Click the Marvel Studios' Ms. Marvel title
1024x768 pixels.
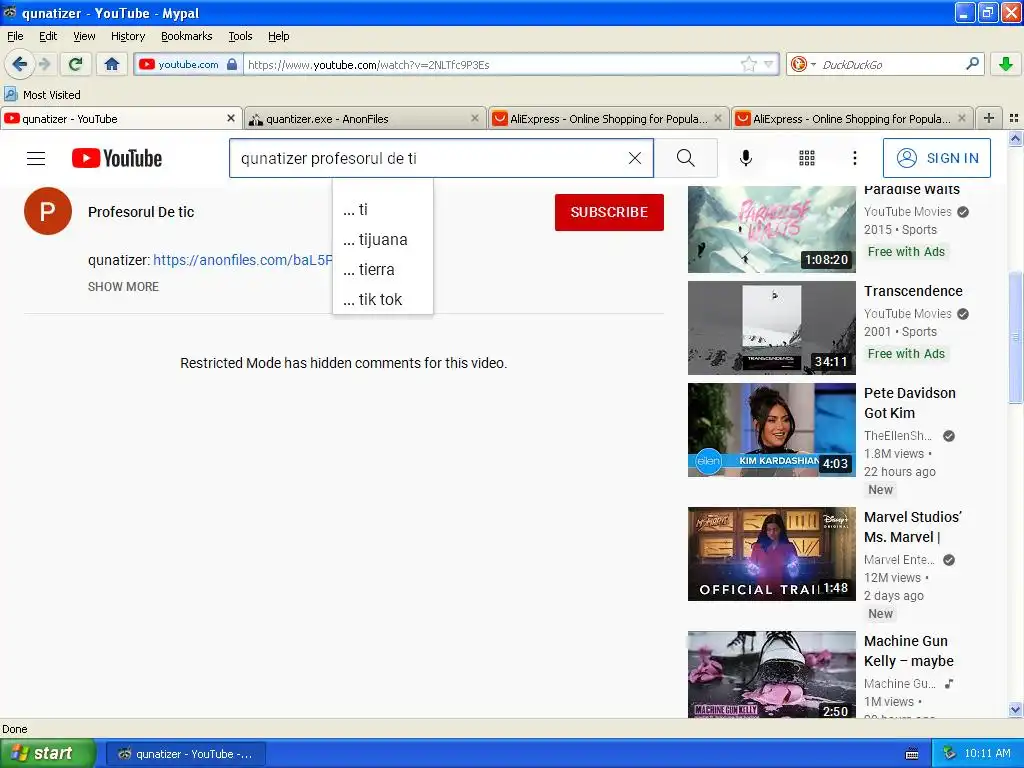913,527
